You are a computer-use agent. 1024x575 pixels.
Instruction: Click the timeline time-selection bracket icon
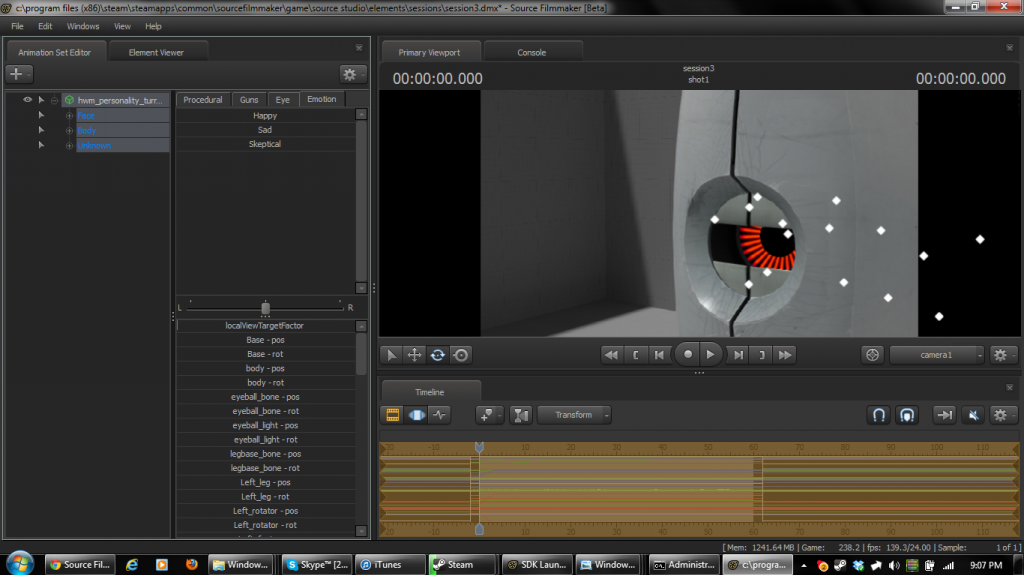point(520,415)
